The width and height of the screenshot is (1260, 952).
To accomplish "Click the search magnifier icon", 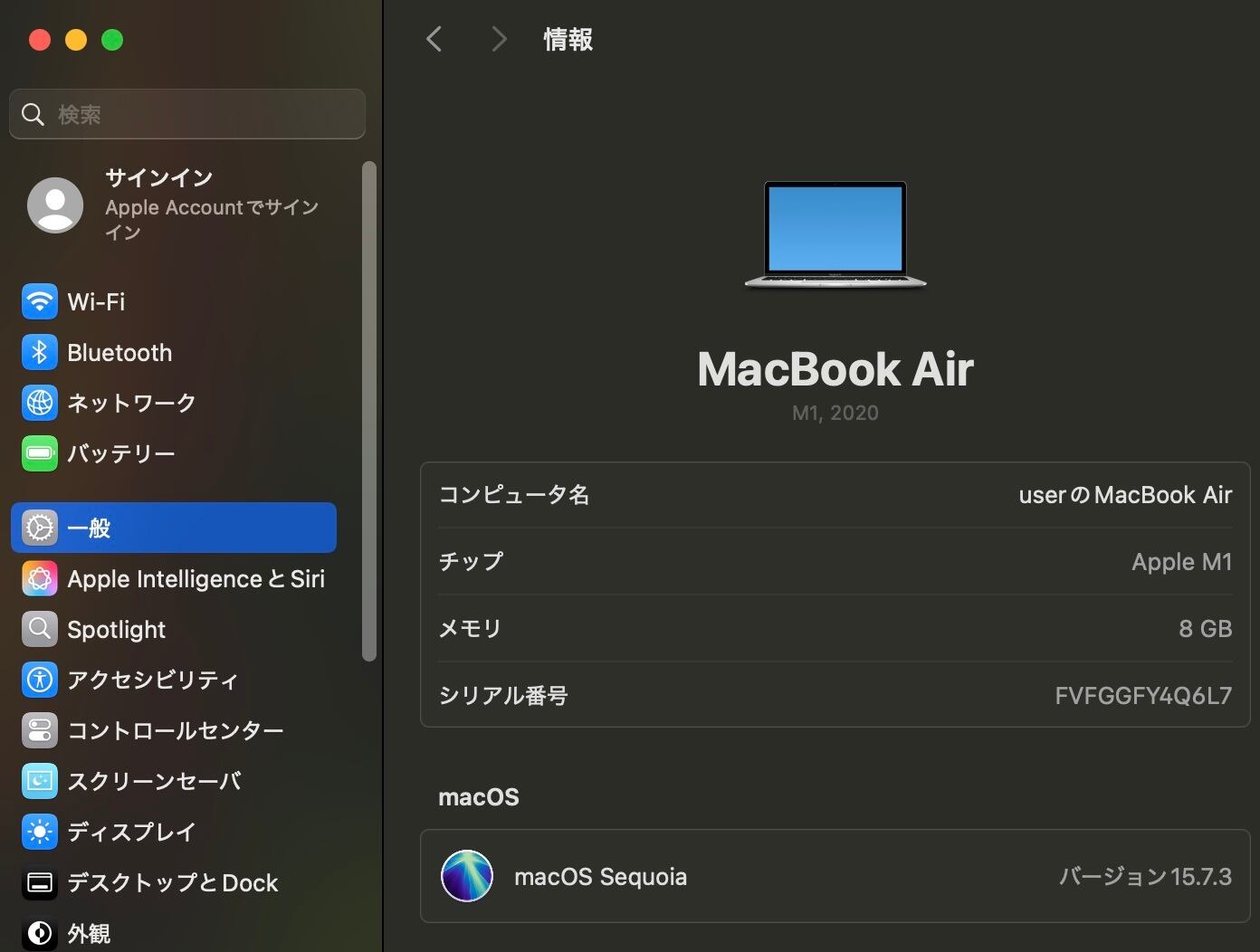I will 33,114.
